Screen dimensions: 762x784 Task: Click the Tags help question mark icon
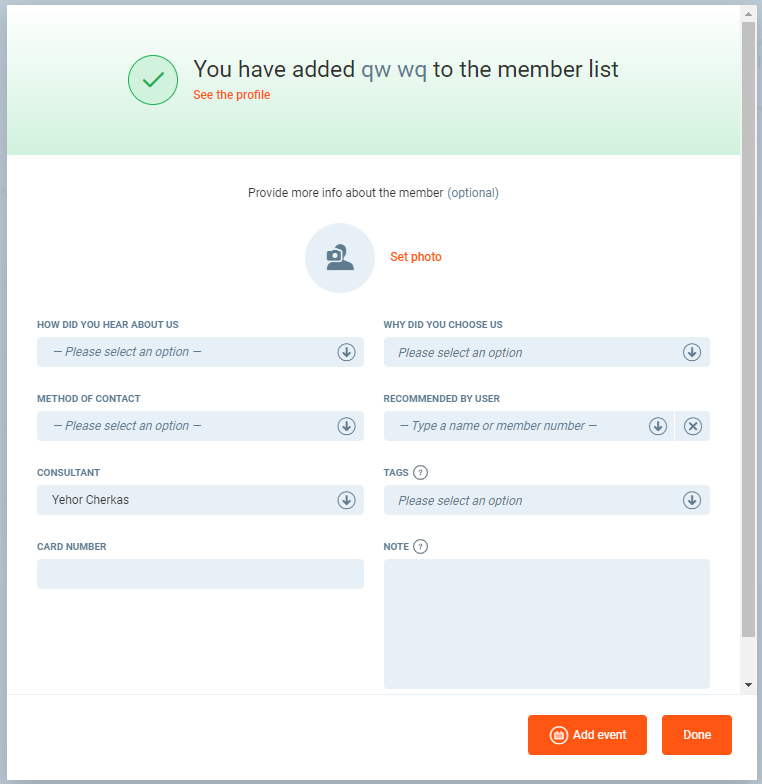(x=420, y=473)
